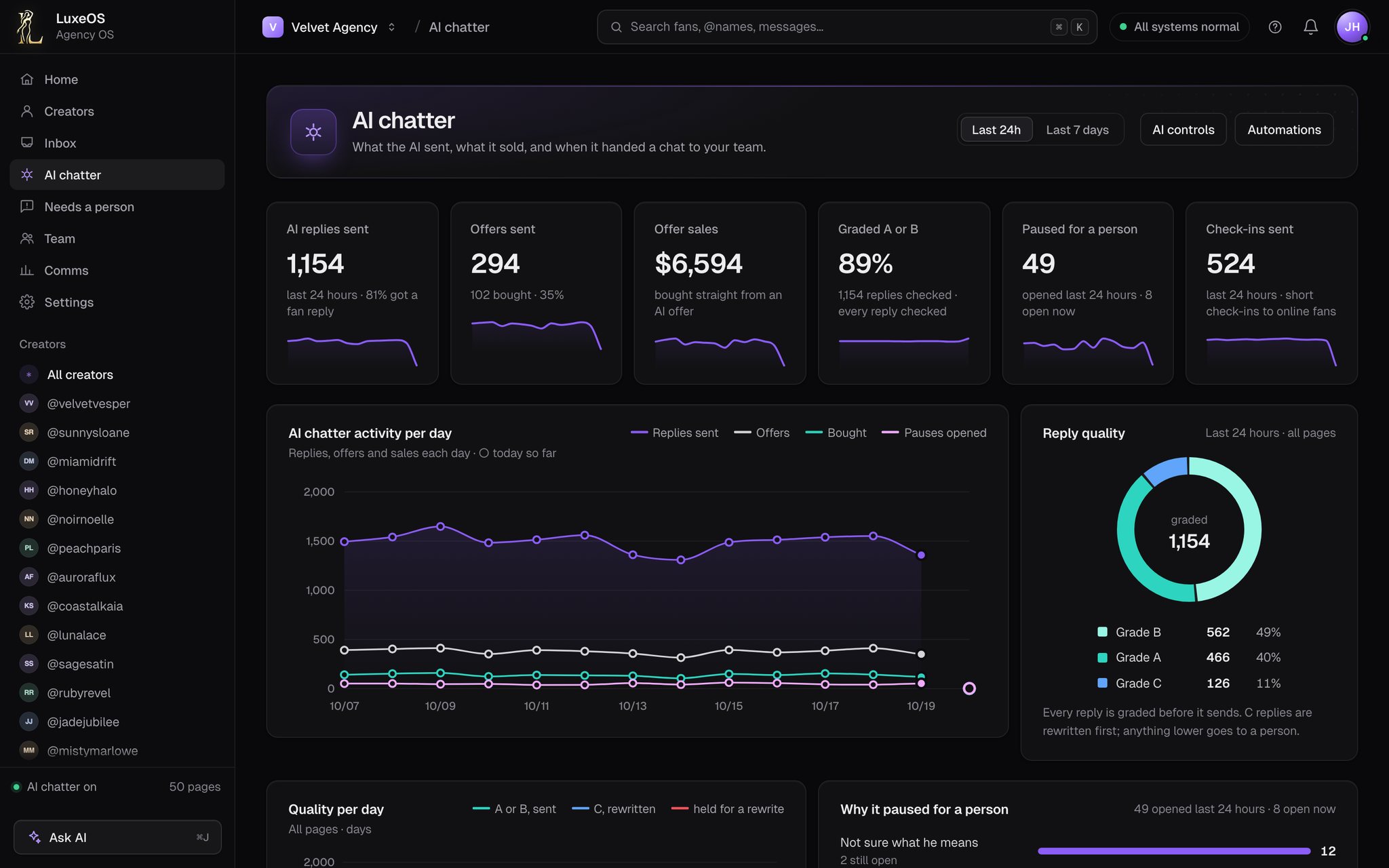
Task: Open AI controls
Action: pyautogui.click(x=1183, y=130)
